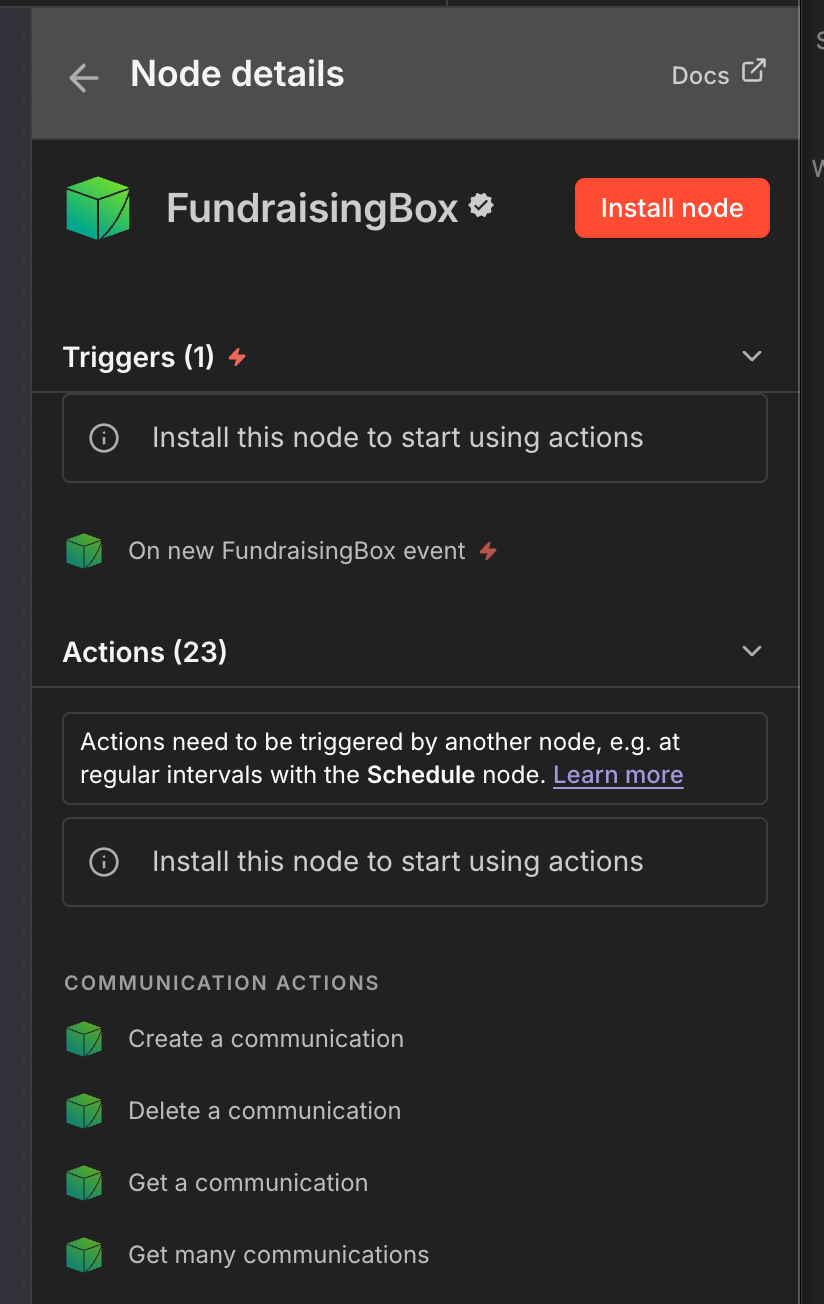Screen dimensions: 824x1304
Task: Click info icon in Triggers install notice
Action: coord(104,438)
